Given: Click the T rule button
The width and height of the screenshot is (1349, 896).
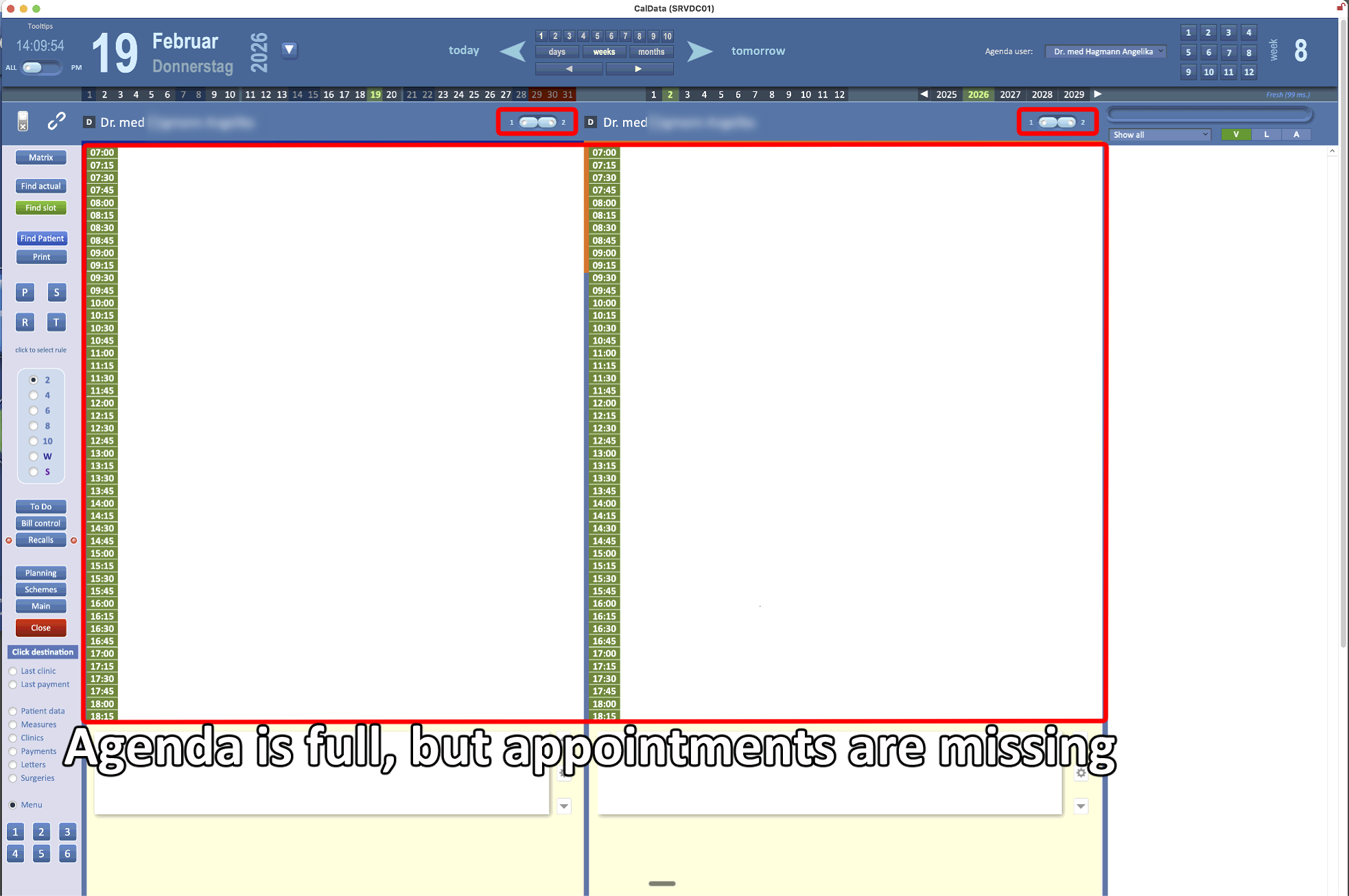Looking at the screenshot, I should point(56,322).
